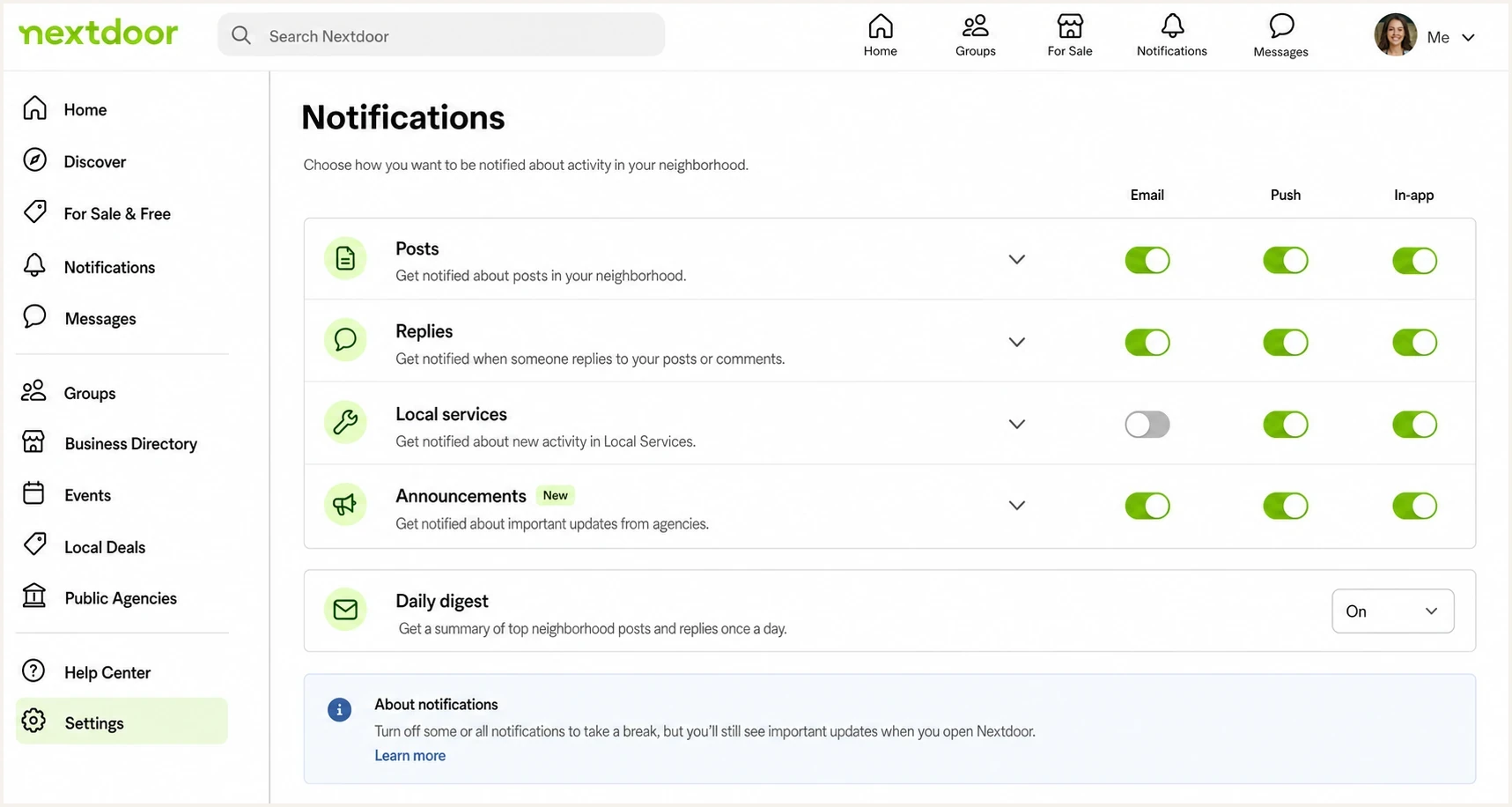Viewport: 1512px width, 807px height.
Task: Click the Daily digest envelope icon
Action: 345,610
